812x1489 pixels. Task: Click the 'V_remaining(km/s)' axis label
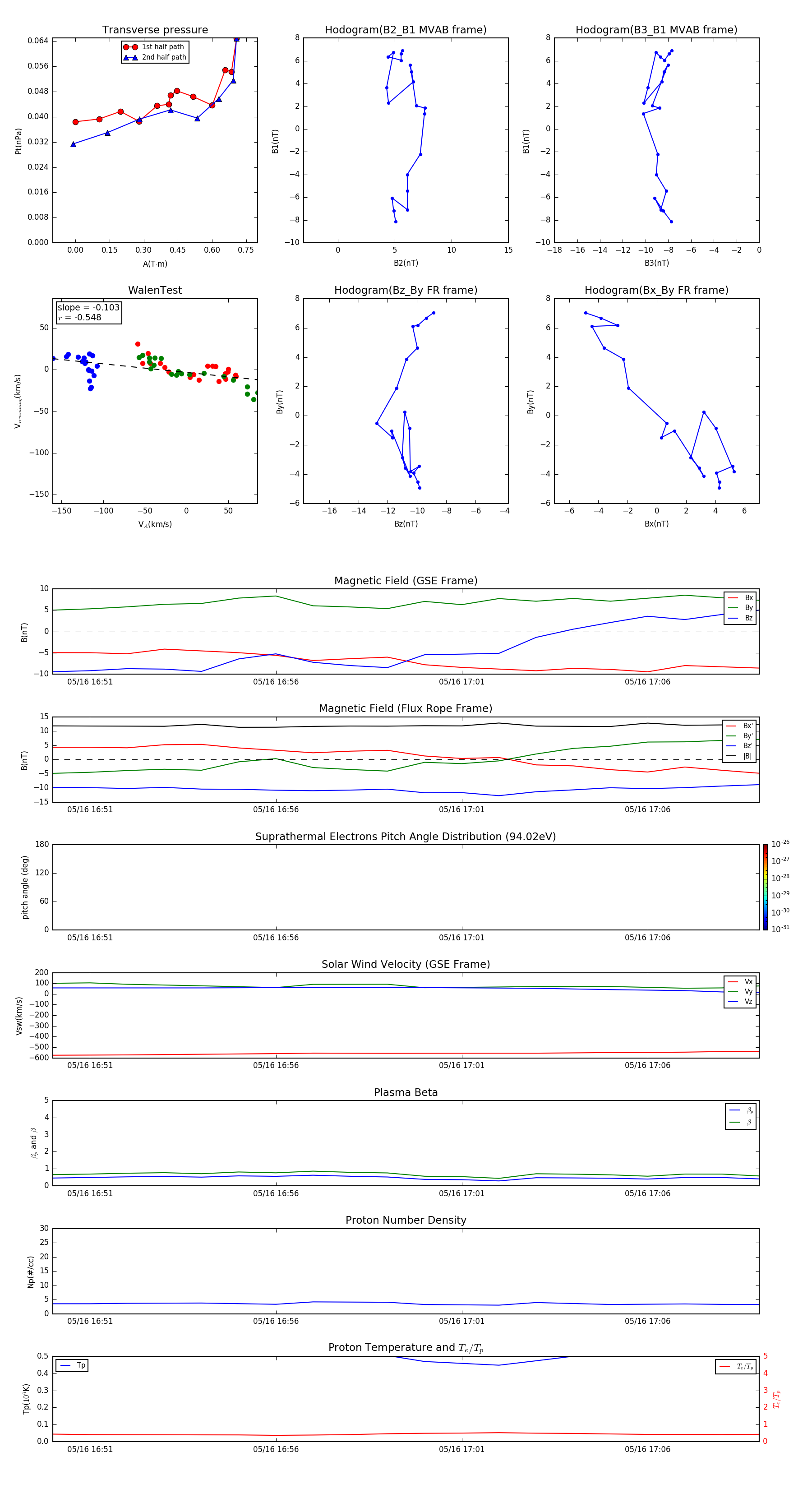pyautogui.click(x=18, y=401)
